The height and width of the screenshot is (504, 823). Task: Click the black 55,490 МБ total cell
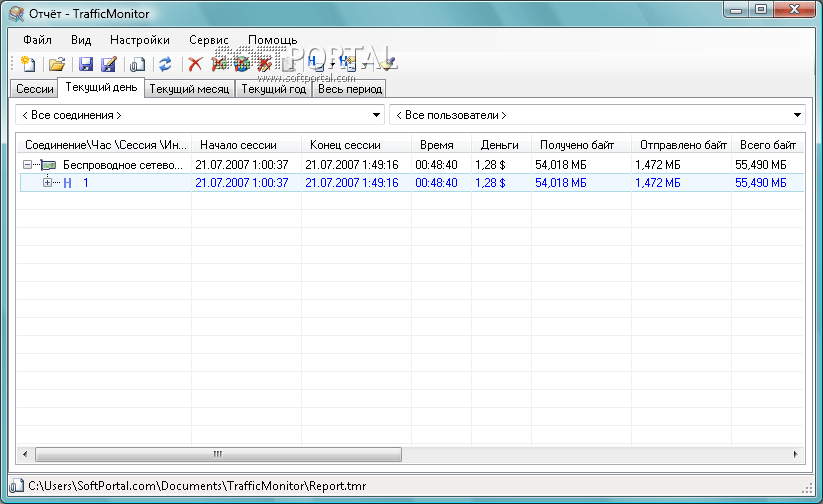761,165
